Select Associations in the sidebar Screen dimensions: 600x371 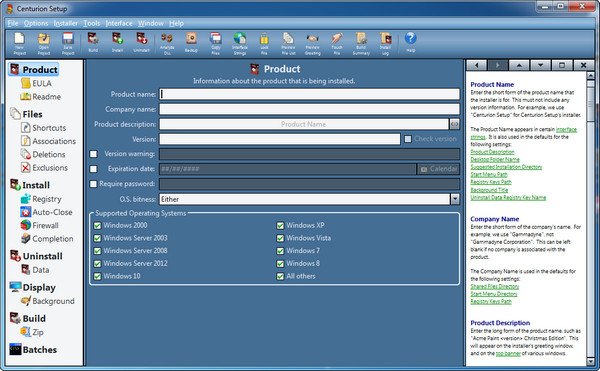[x=48, y=141]
